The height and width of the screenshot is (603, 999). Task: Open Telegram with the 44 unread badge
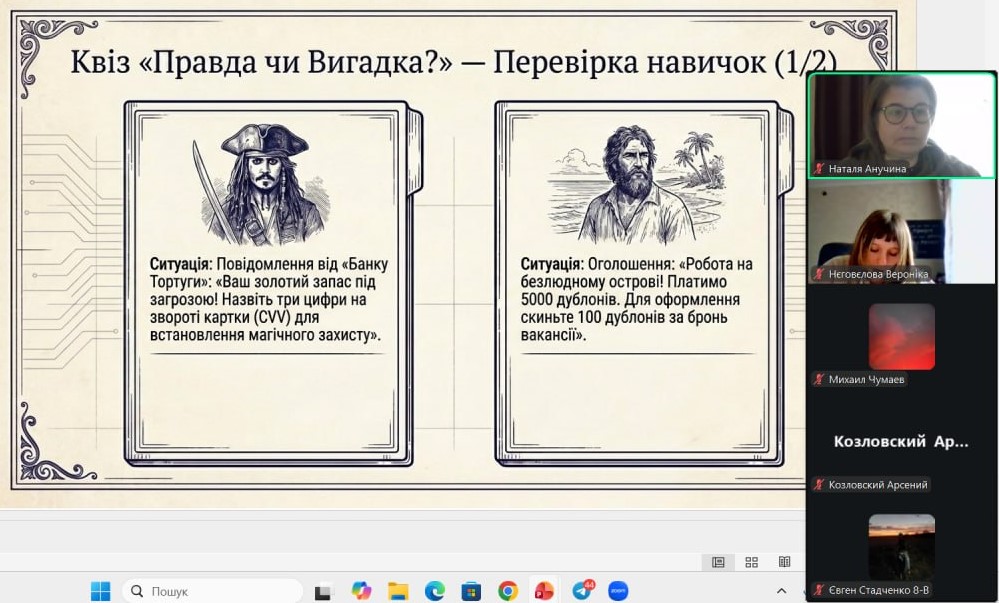tap(581, 591)
